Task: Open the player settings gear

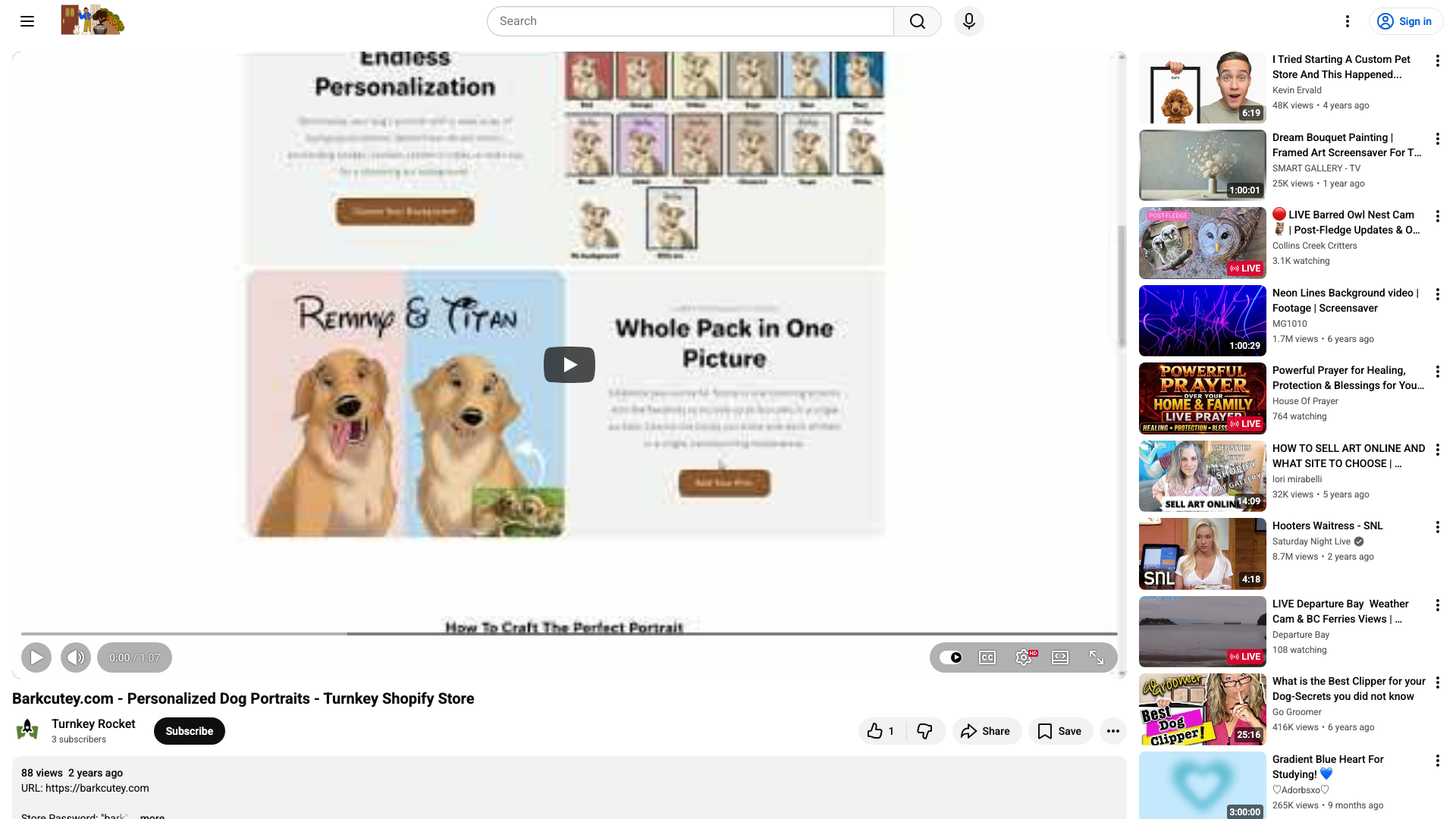Action: [x=1024, y=657]
